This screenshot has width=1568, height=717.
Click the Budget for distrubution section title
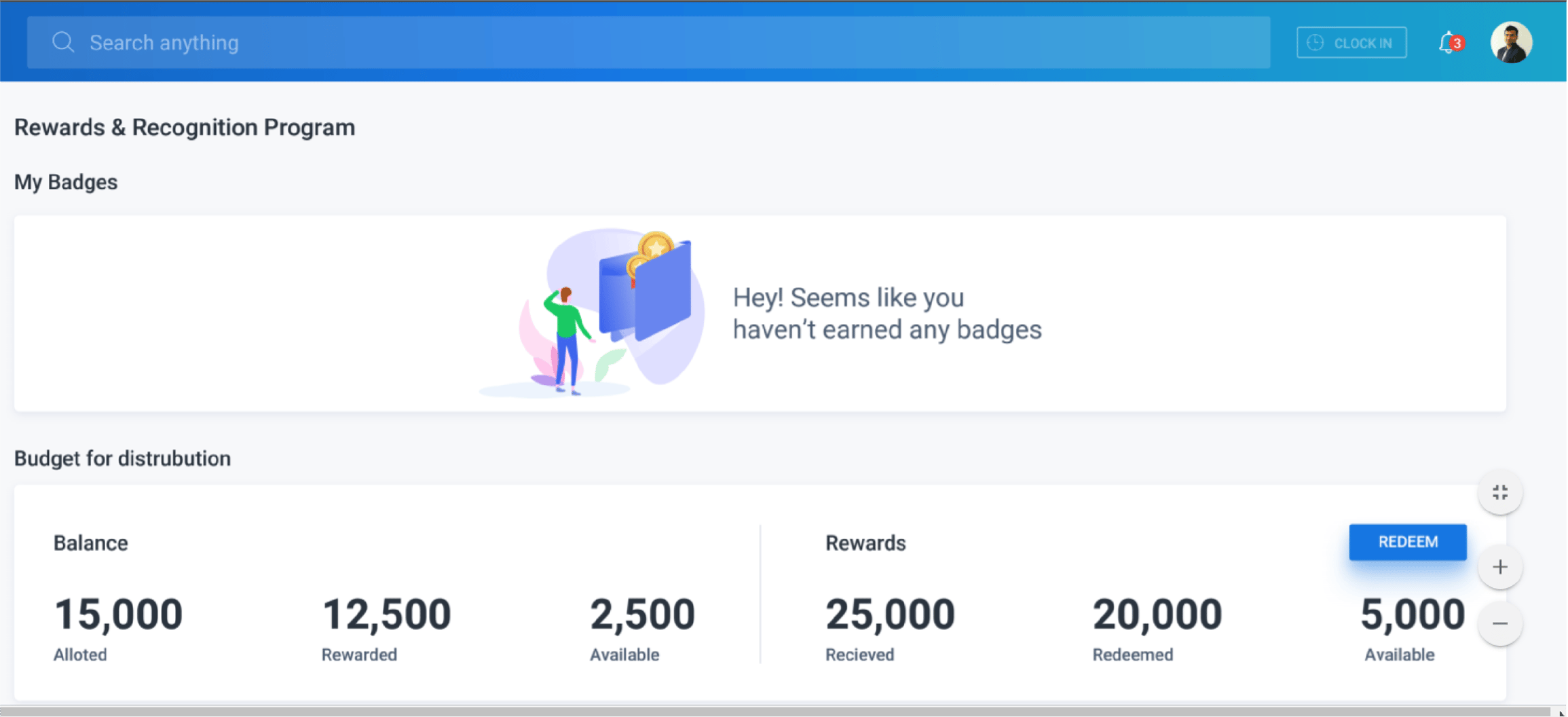click(122, 458)
